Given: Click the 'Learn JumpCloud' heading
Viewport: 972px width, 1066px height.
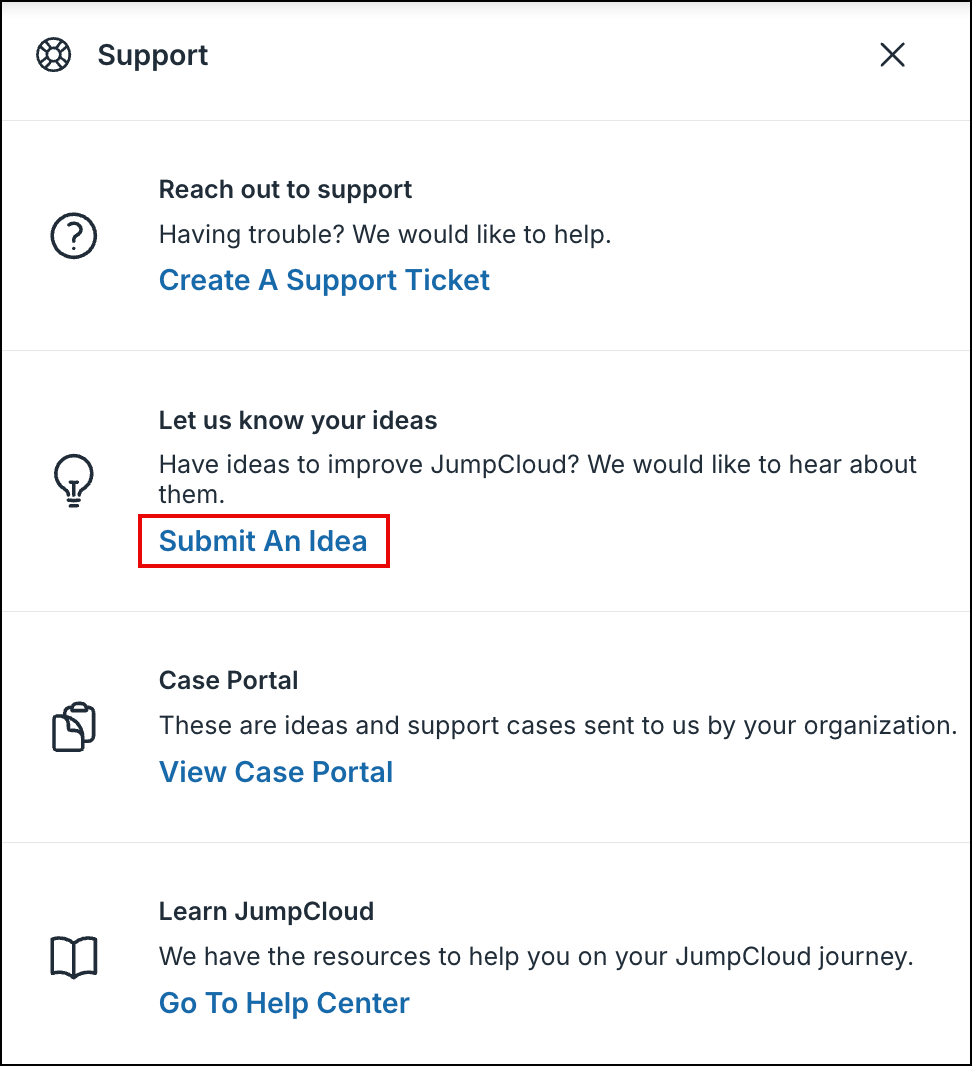Looking at the screenshot, I should (266, 911).
